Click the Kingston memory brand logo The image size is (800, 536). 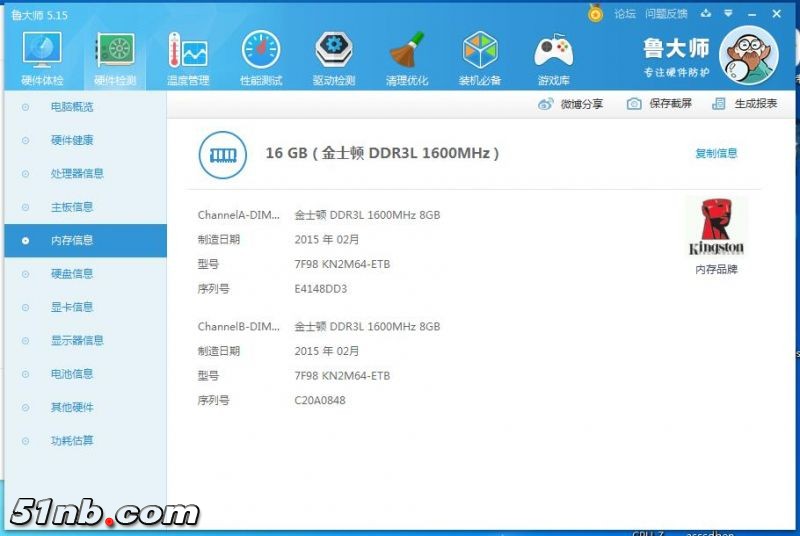[716, 228]
